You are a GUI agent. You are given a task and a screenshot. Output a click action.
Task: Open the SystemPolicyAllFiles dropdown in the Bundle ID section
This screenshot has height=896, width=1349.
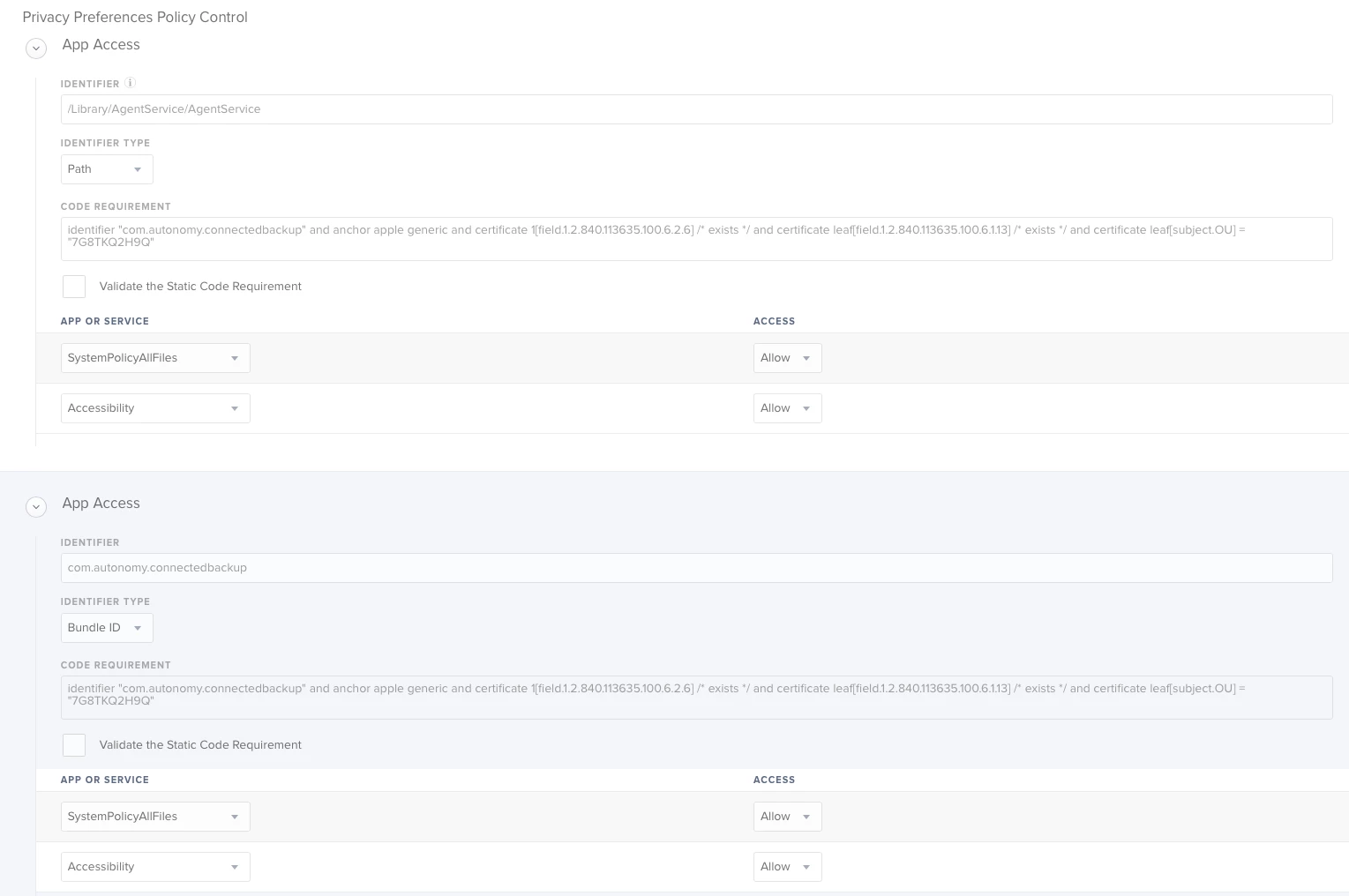155,817
